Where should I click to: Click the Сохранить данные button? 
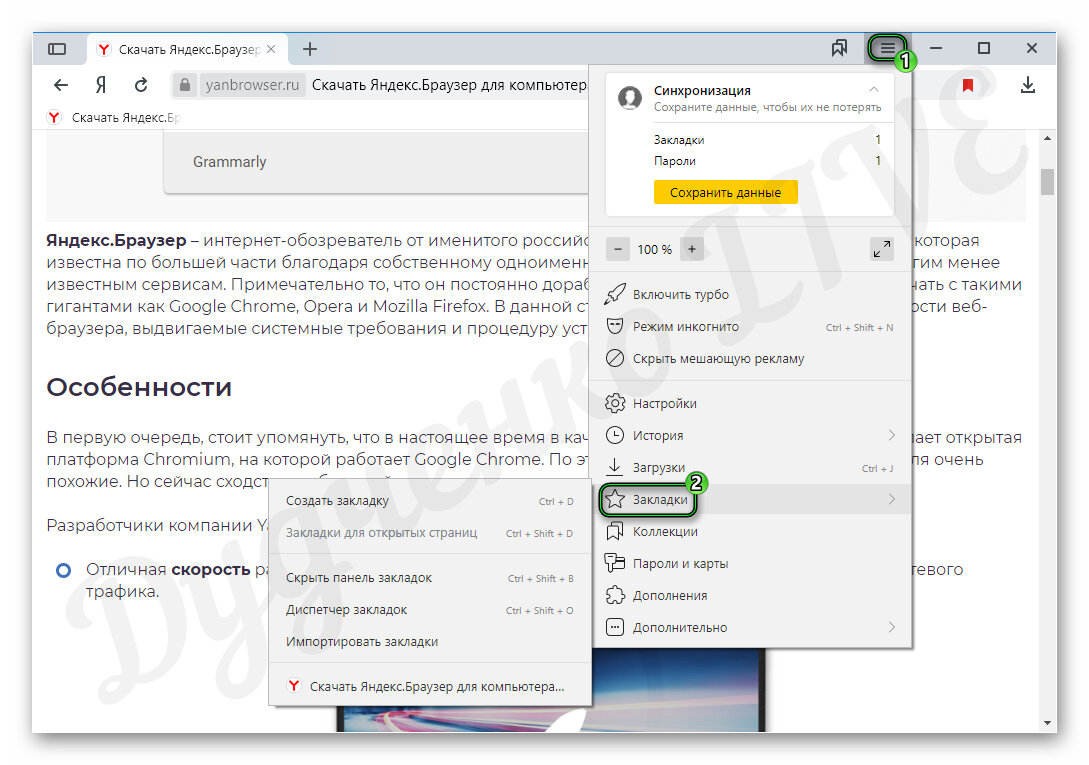pos(725,192)
